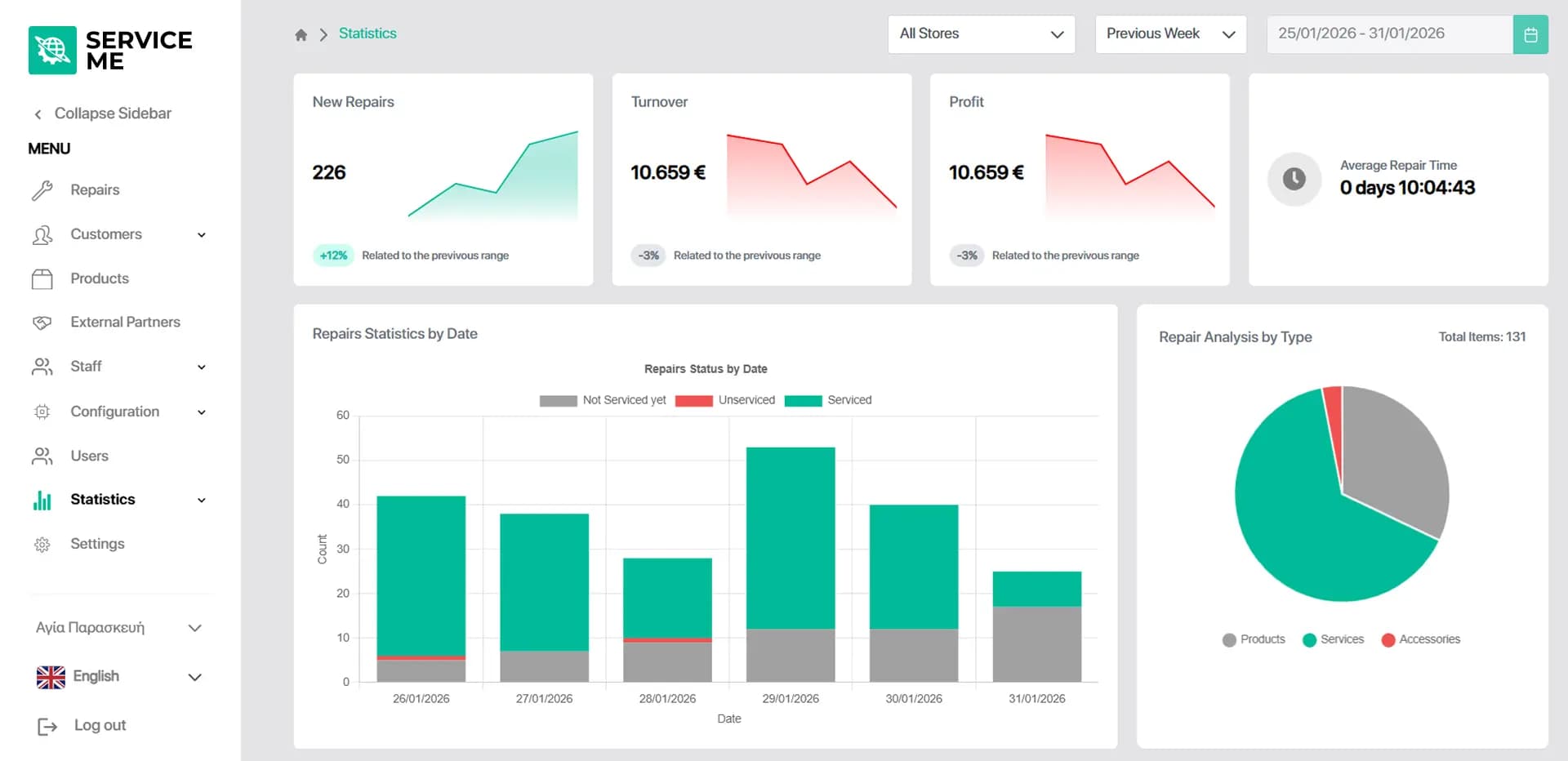This screenshot has width=1568, height=761.
Task: Open the All Stores dropdown
Action: (x=981, y=34)
